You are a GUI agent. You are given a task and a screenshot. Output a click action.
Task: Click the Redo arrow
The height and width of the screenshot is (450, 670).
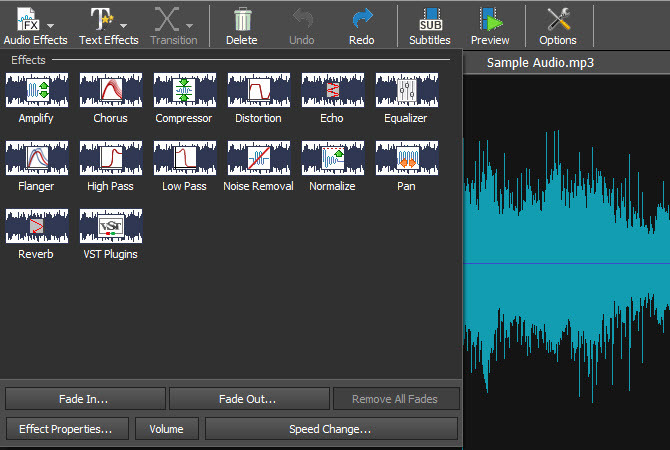click(362, 19)
